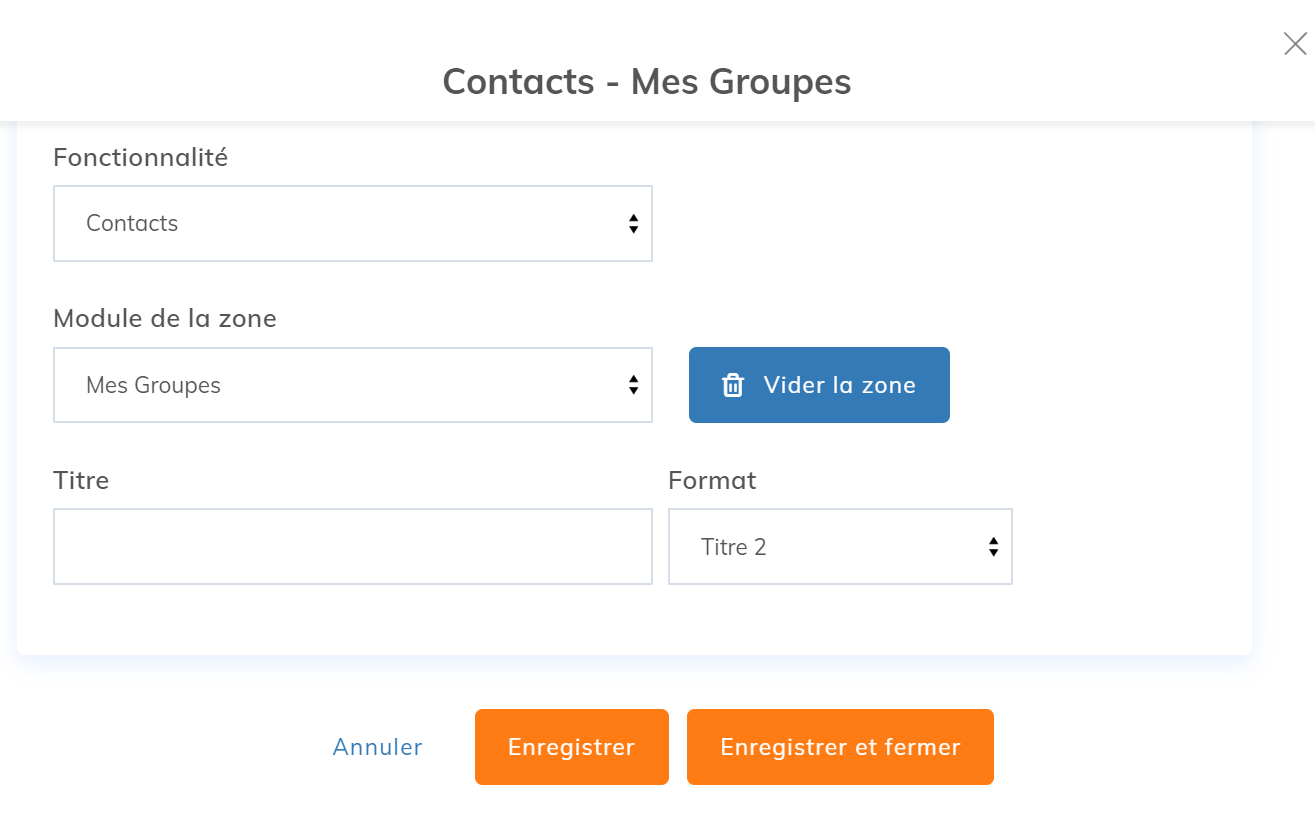
Task: Cancel using the Annuler link
Action: coord(377,747)
